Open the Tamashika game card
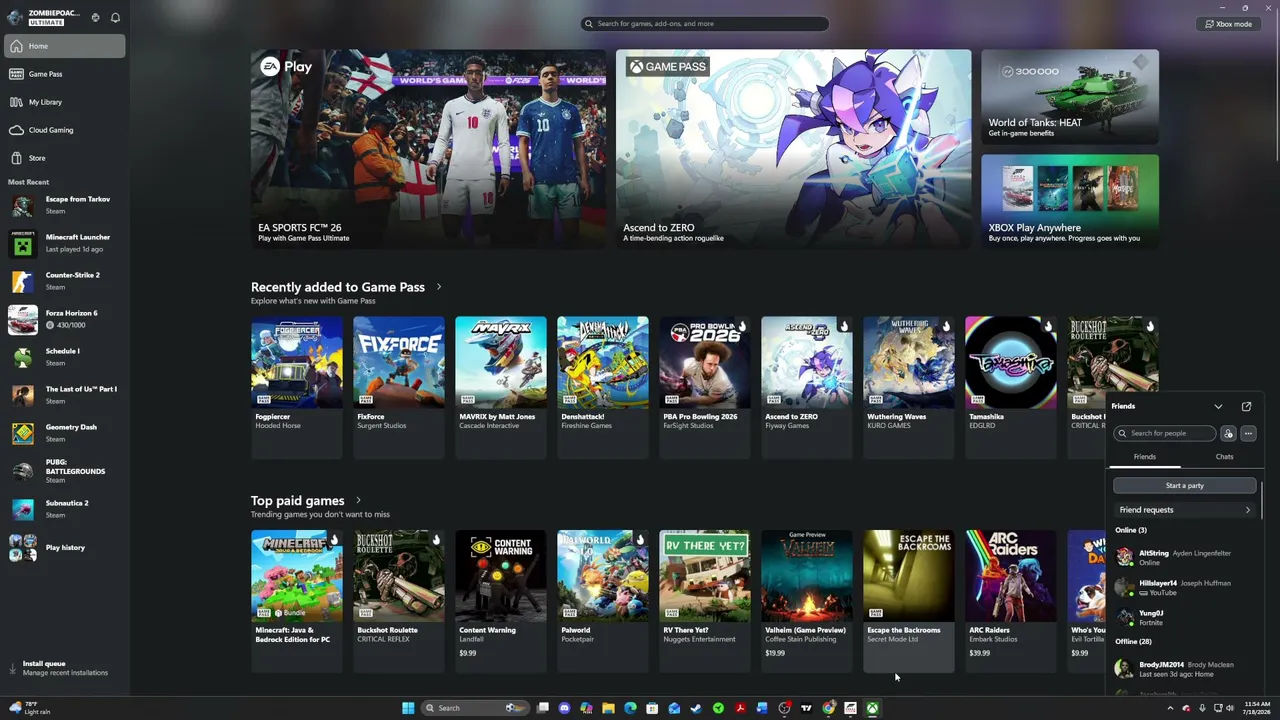The width and height of the screenshot is (1280, 720). (1011, 387)
